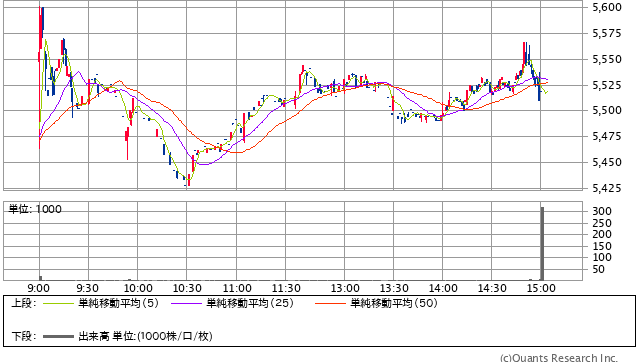
Task: Click the 10:30 time axis label
Action: pos(187,288)
